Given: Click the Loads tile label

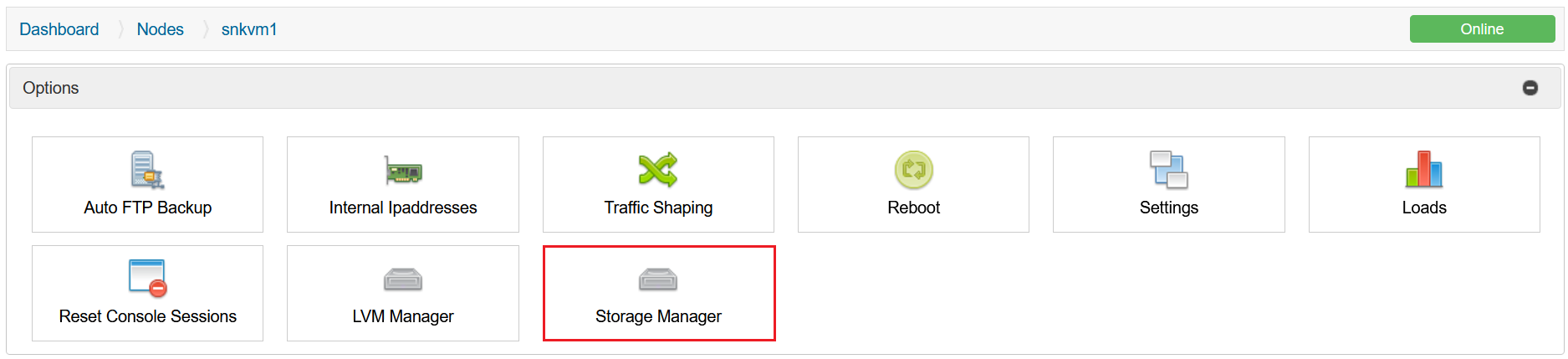Looking at the screenshot, I should click(1424, 208).
